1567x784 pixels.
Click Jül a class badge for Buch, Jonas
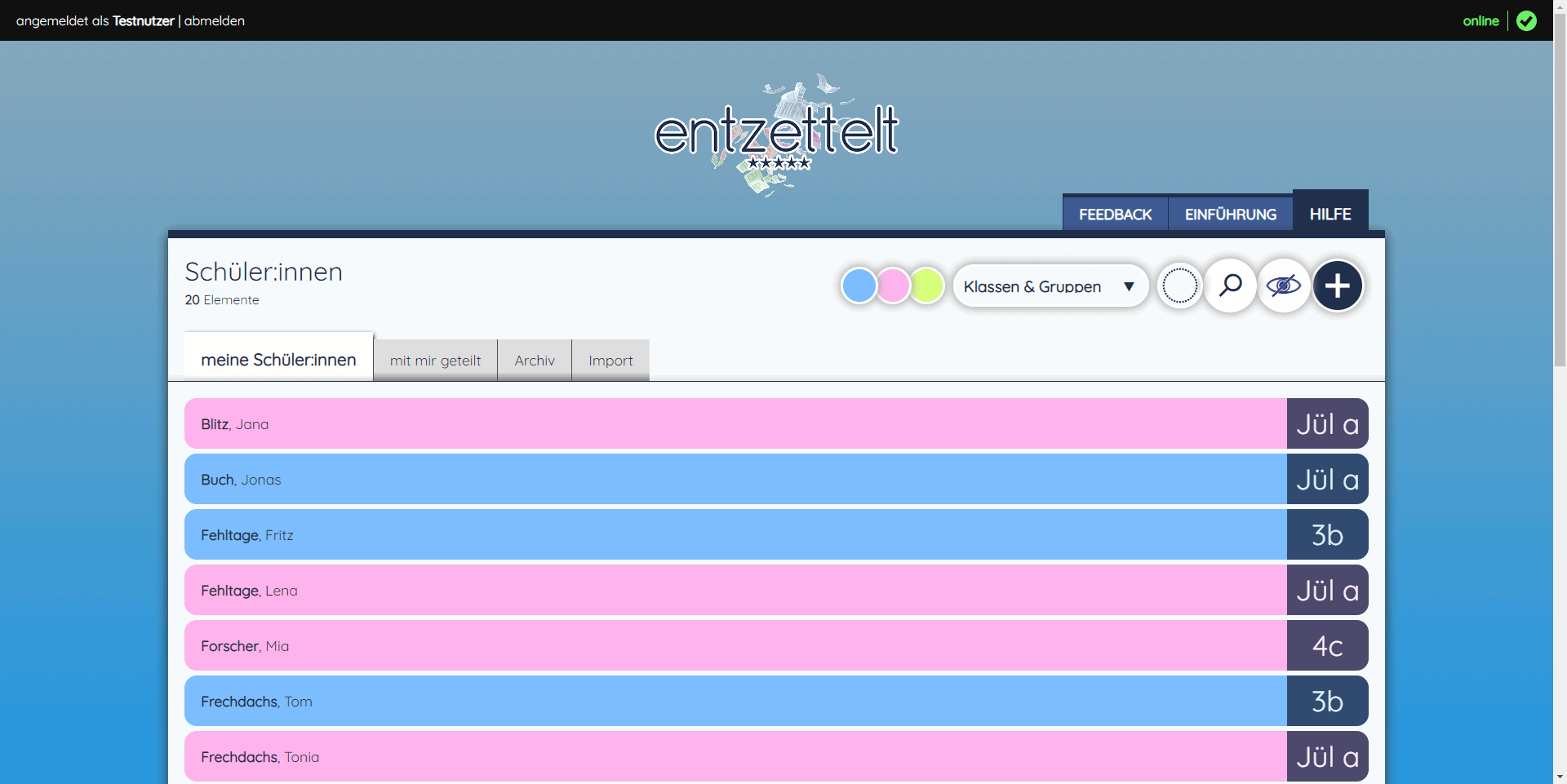click(1328, 479)
